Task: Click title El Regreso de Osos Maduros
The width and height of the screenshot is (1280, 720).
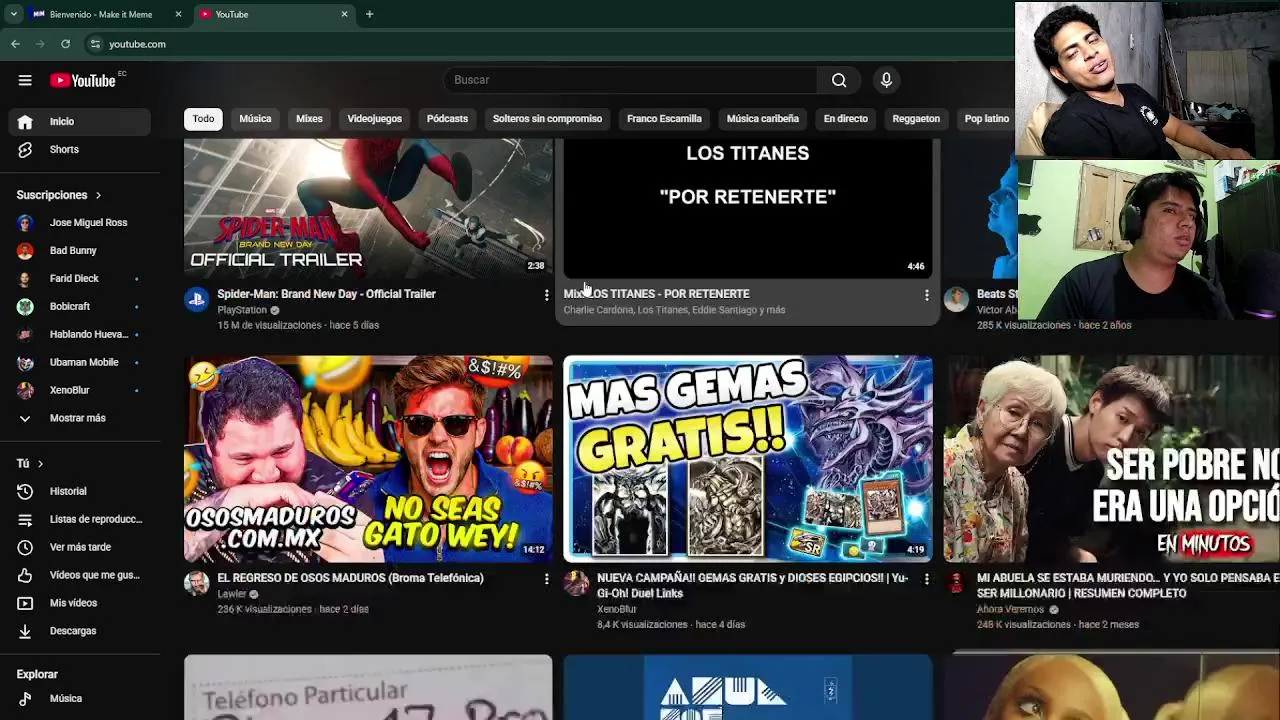Action: pos(350,578)
